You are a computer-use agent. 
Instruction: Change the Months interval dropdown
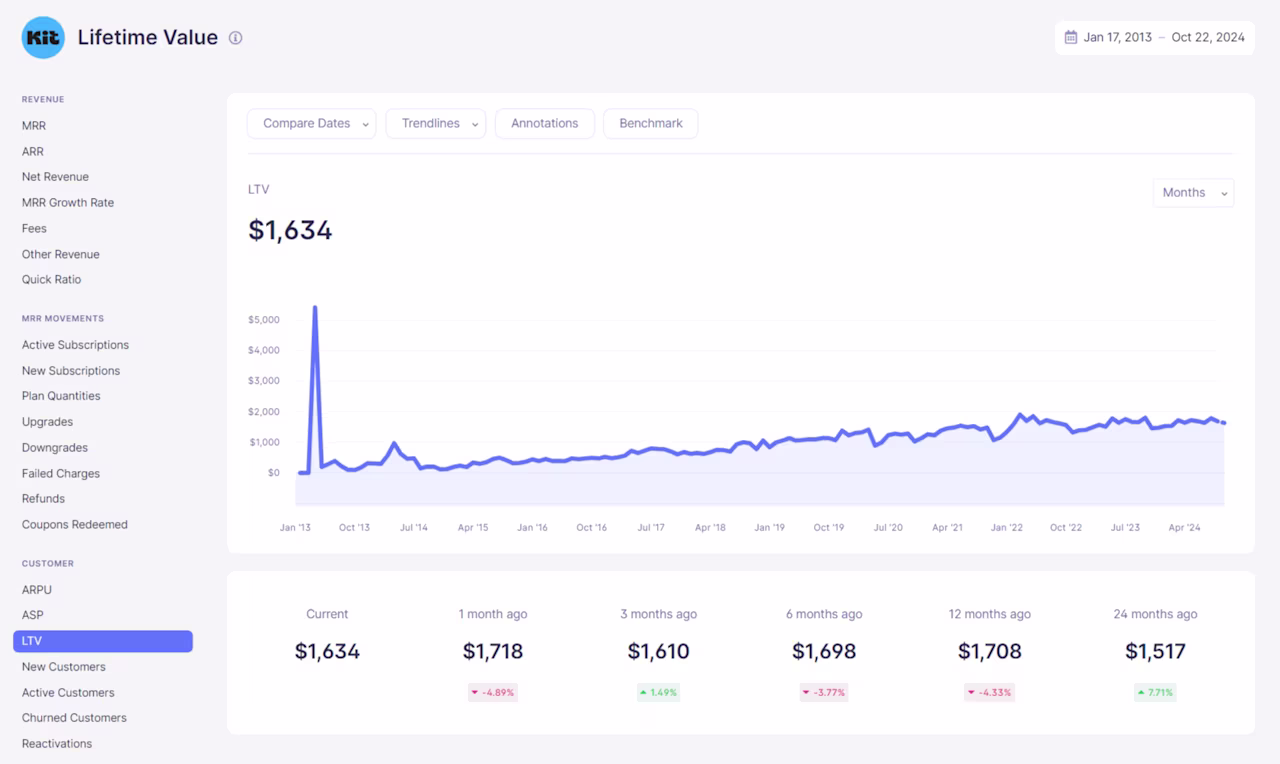(x=1193, y=193)
